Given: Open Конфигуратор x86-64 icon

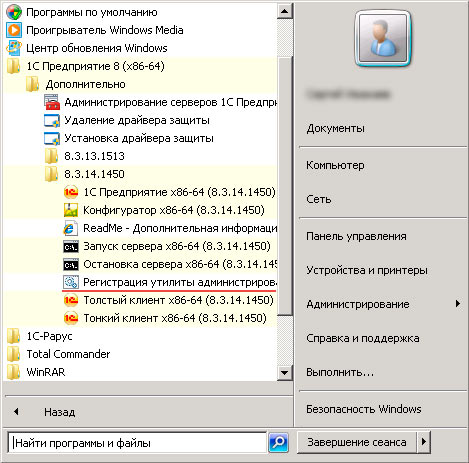Looking at the screenshot, I should [x=71, y=210].
